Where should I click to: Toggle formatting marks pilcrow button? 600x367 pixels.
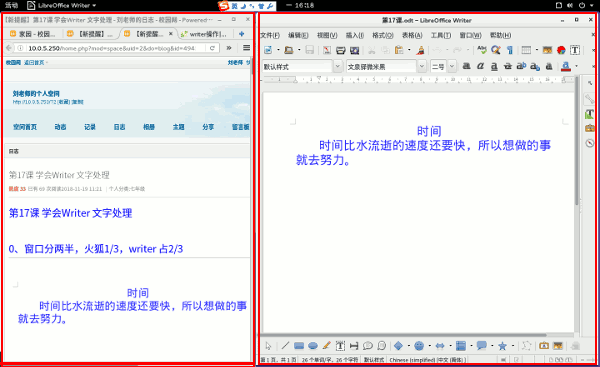(509, 50)
